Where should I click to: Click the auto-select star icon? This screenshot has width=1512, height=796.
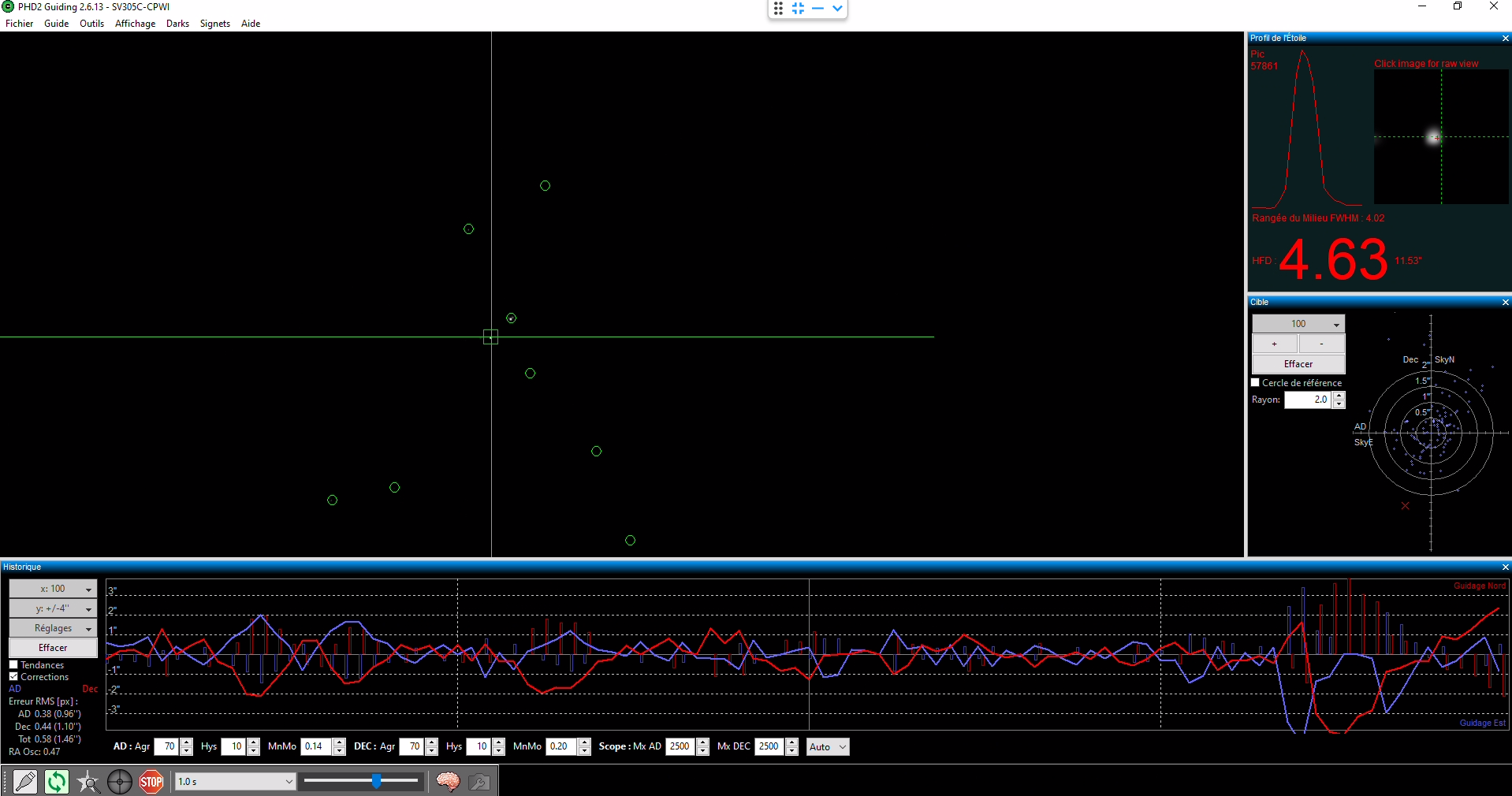click(x=88, y=782)
